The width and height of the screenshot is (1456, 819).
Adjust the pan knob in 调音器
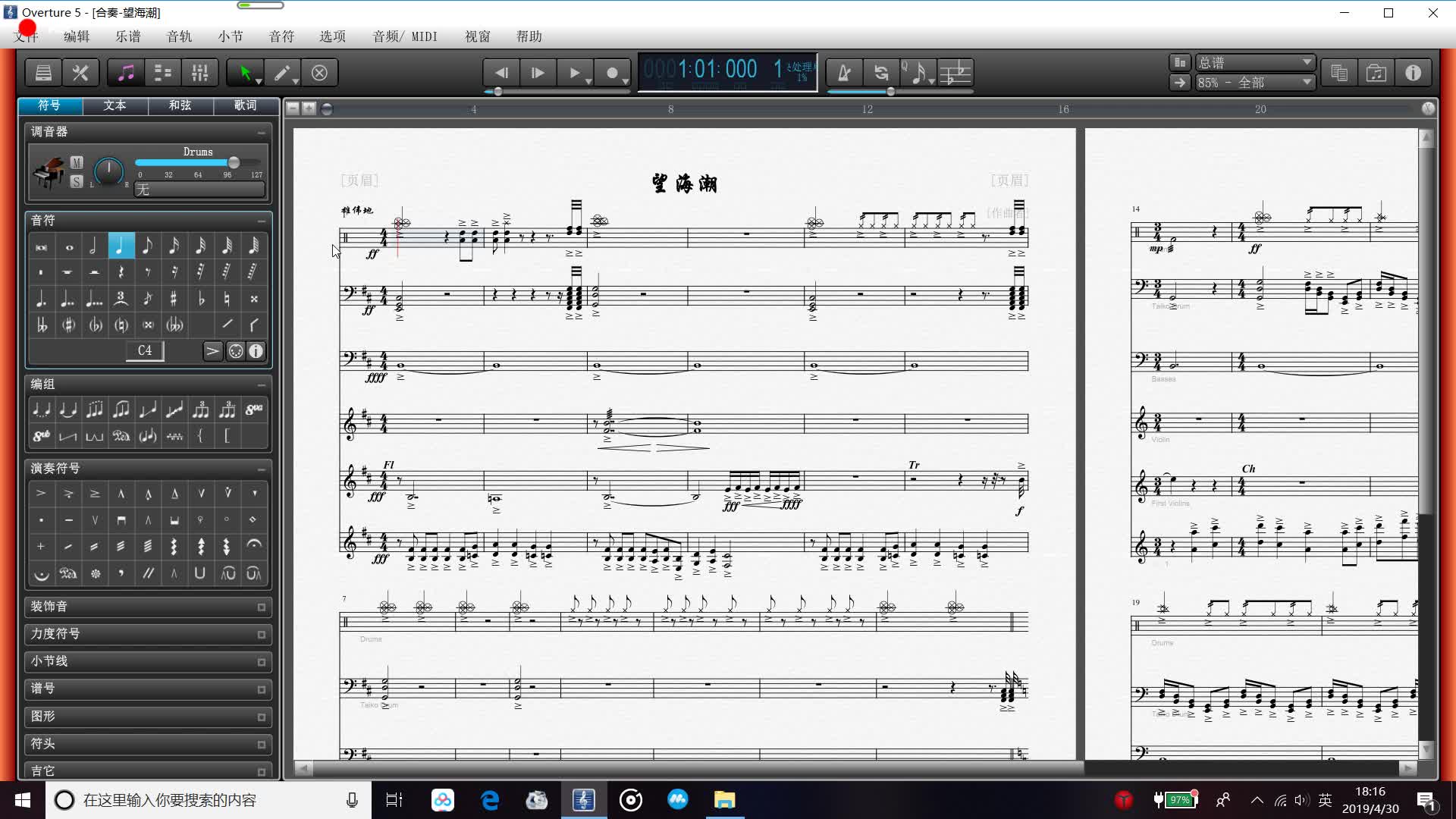coord(108,170)
